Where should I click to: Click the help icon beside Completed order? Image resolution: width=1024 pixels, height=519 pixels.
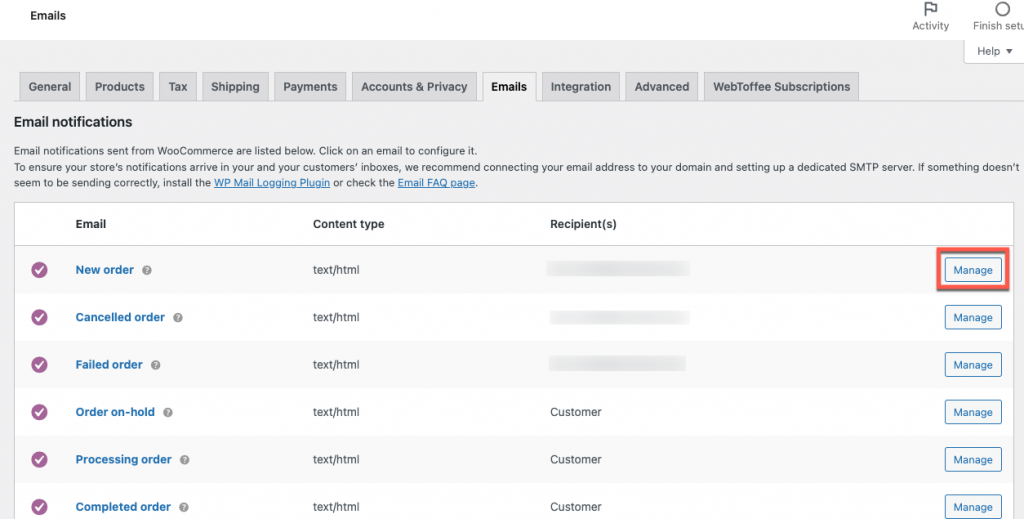(184, 507)
